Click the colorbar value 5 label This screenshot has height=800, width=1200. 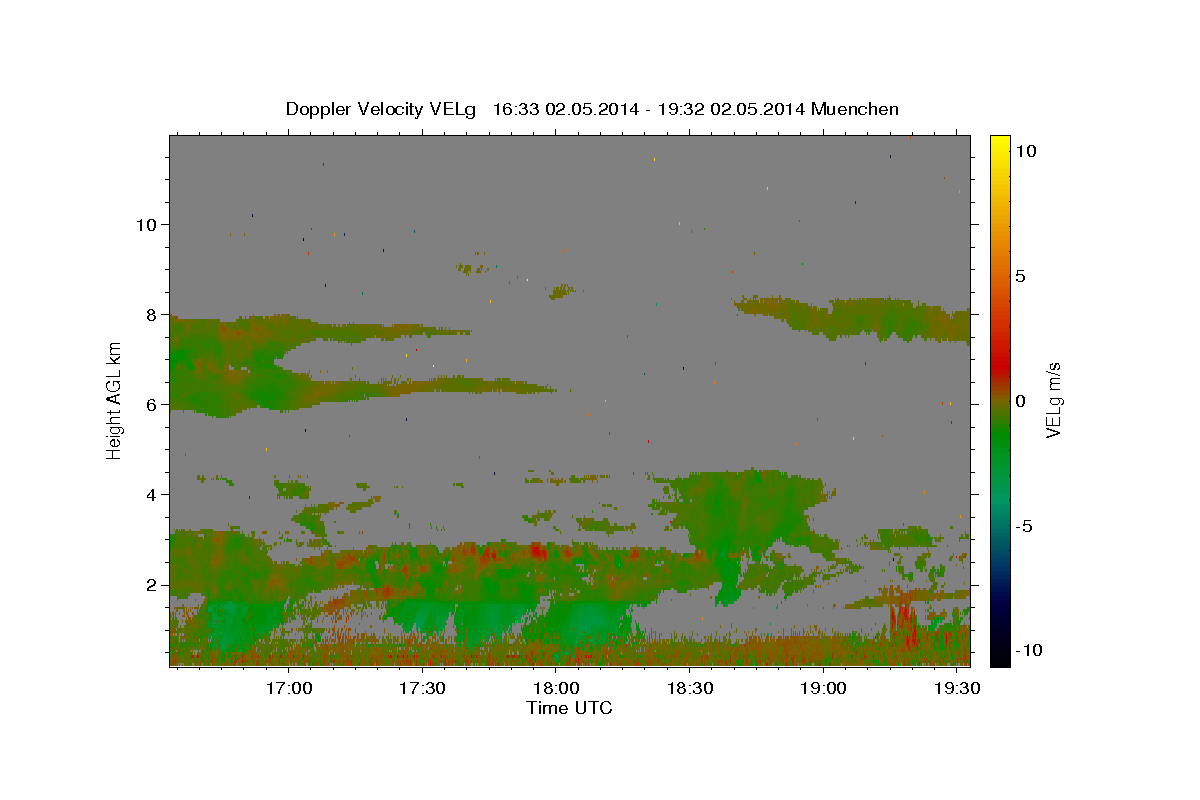click(x=1020, y=276)
